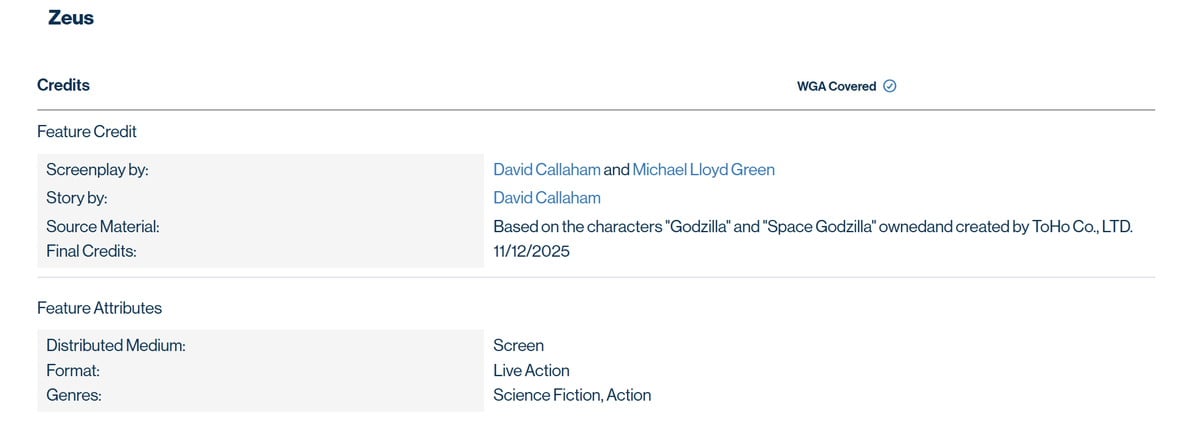Click the Zeus title heading
Screen dimensions: 1200x427
click(71, 18)
